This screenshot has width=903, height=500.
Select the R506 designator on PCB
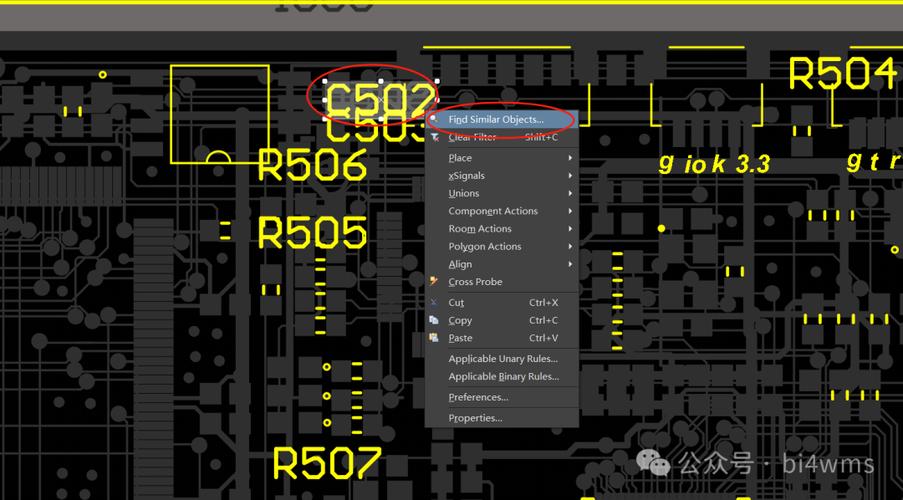tap(312, 165)
